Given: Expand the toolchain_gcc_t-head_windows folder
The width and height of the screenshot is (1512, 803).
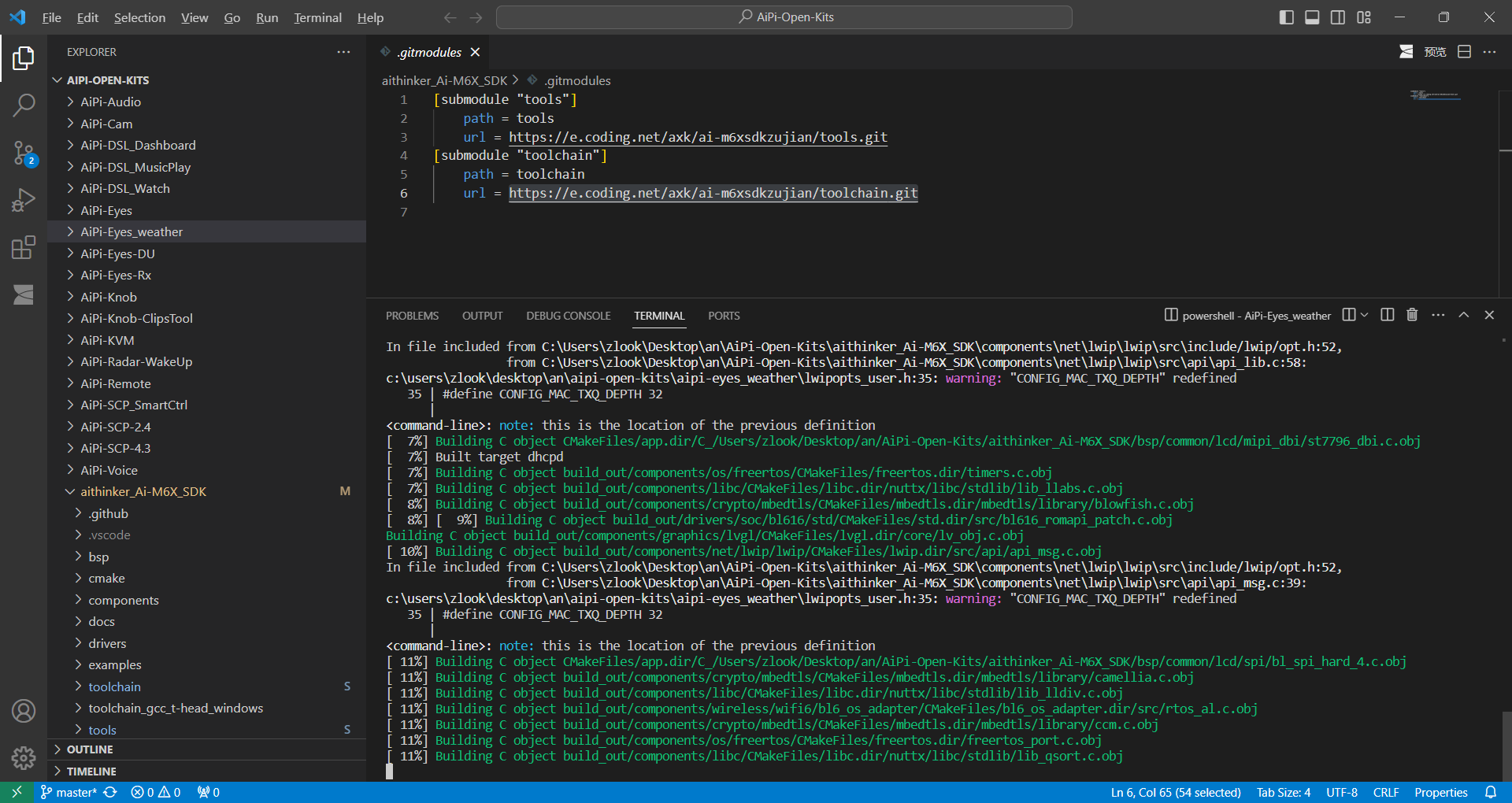Looking at the screenshot, I should pyautogui.click(x=206, y=709).
